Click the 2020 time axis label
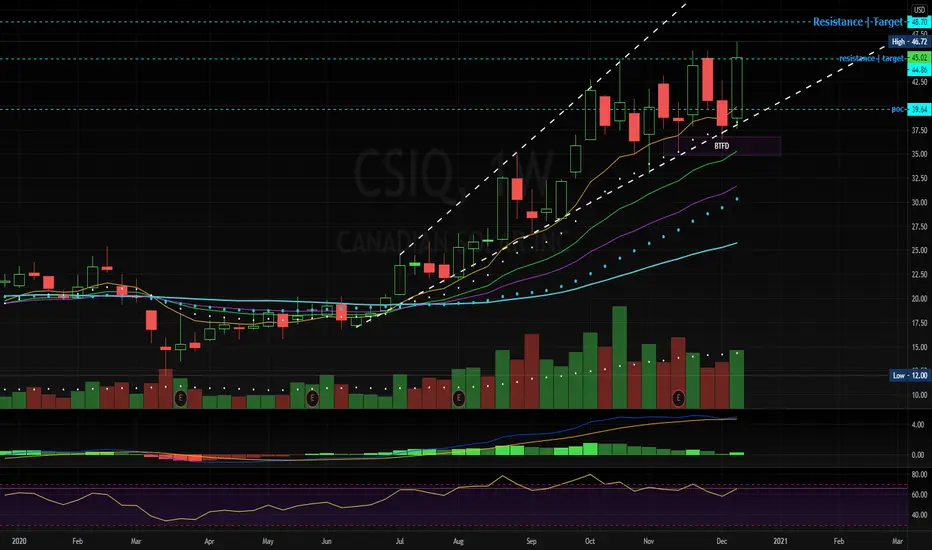The image size is (932, 550). 19,541
